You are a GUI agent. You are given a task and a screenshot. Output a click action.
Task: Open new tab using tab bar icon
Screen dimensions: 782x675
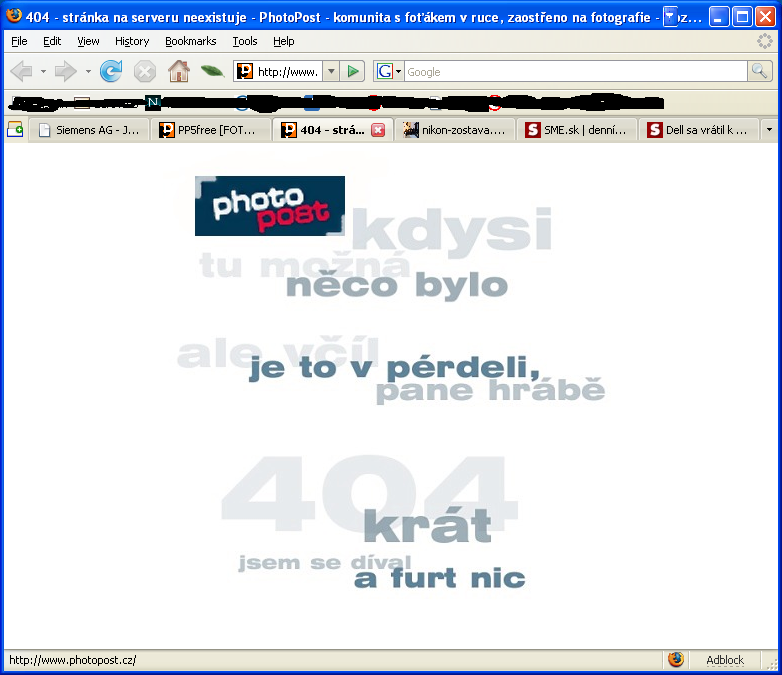tap(15, 130)
